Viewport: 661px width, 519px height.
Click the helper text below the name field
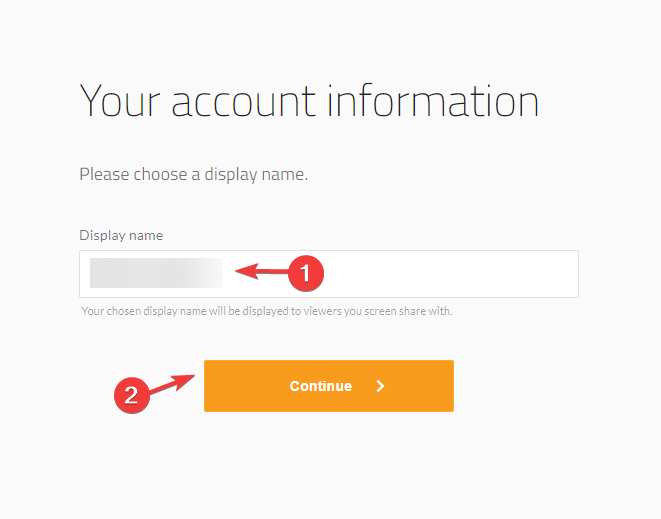pyautogui.click(x=266, y=311)
